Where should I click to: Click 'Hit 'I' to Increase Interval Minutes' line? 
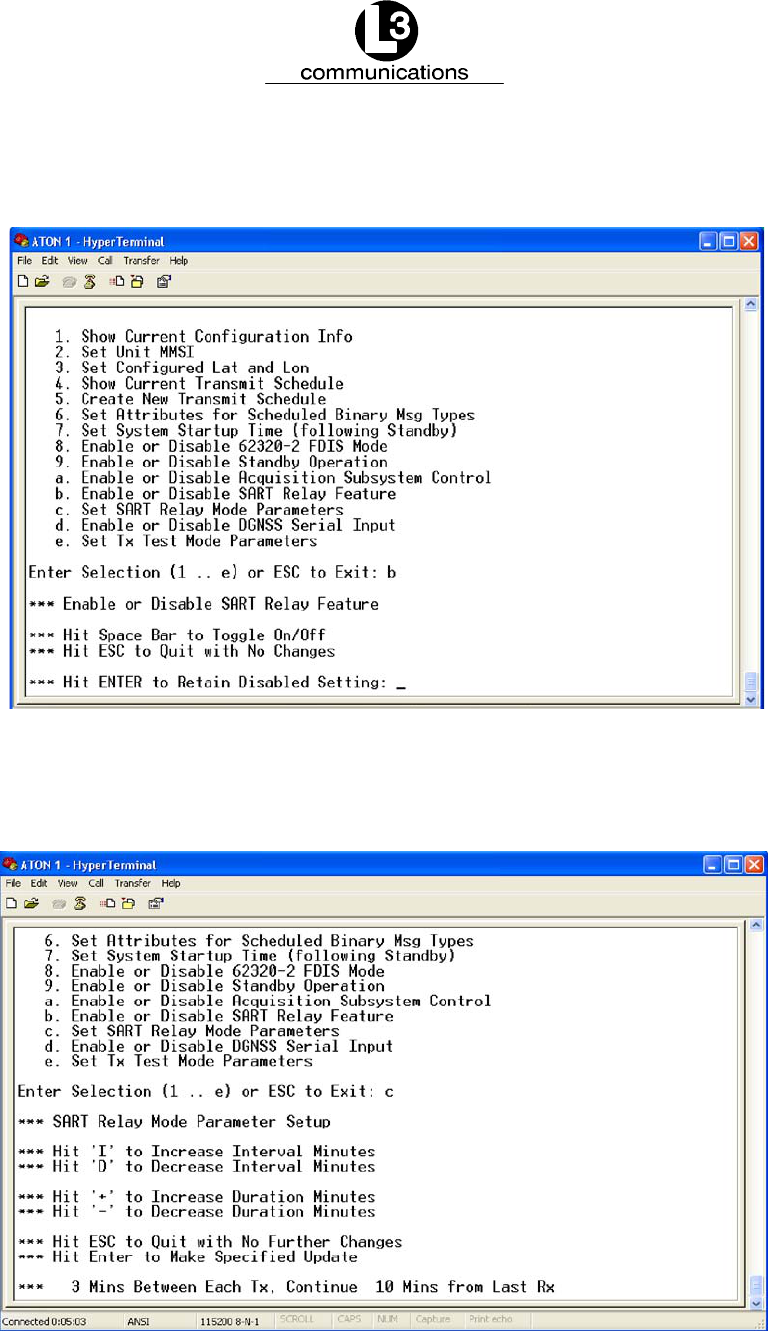[x=196, y=1152]
